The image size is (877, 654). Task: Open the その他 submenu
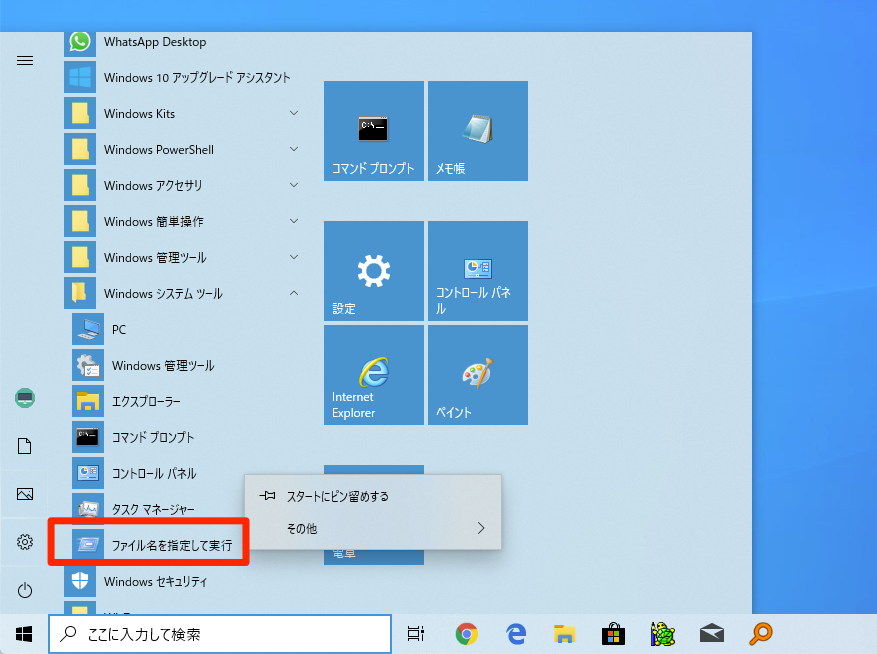click(373, 528)
